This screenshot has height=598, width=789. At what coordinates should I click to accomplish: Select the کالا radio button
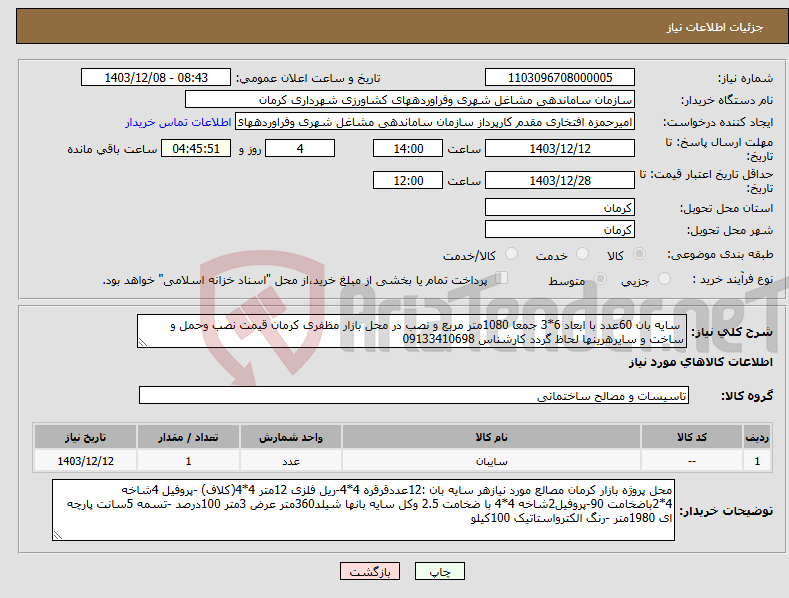[x=639, y=254]
